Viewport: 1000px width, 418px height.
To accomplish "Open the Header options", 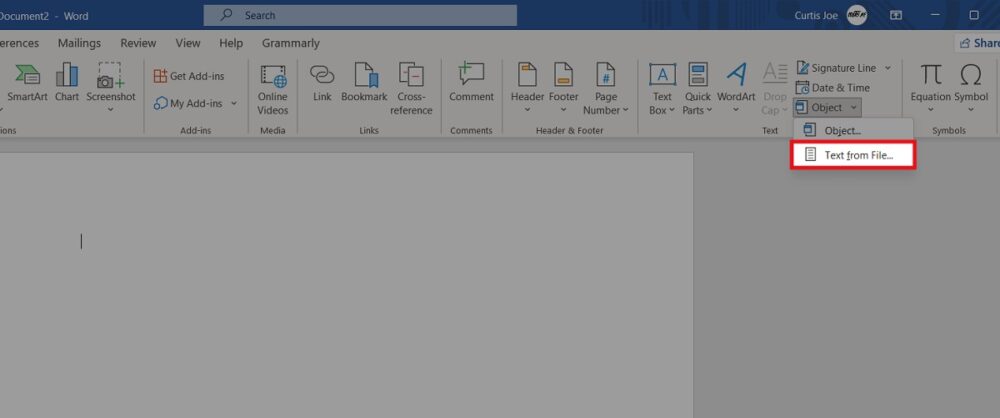I will tap(527, 87).
